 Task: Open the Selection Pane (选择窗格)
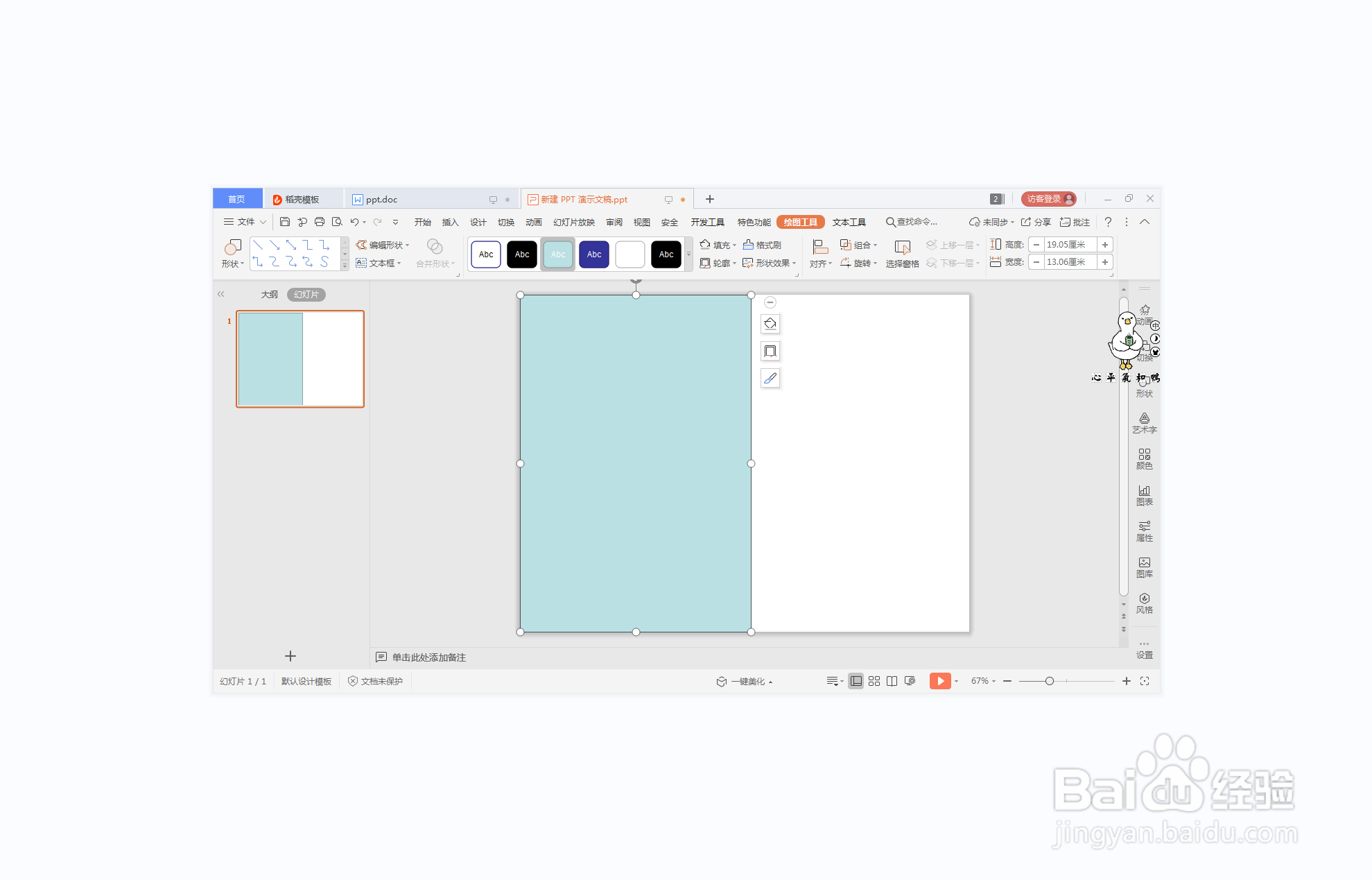click(x=902, y=253)
